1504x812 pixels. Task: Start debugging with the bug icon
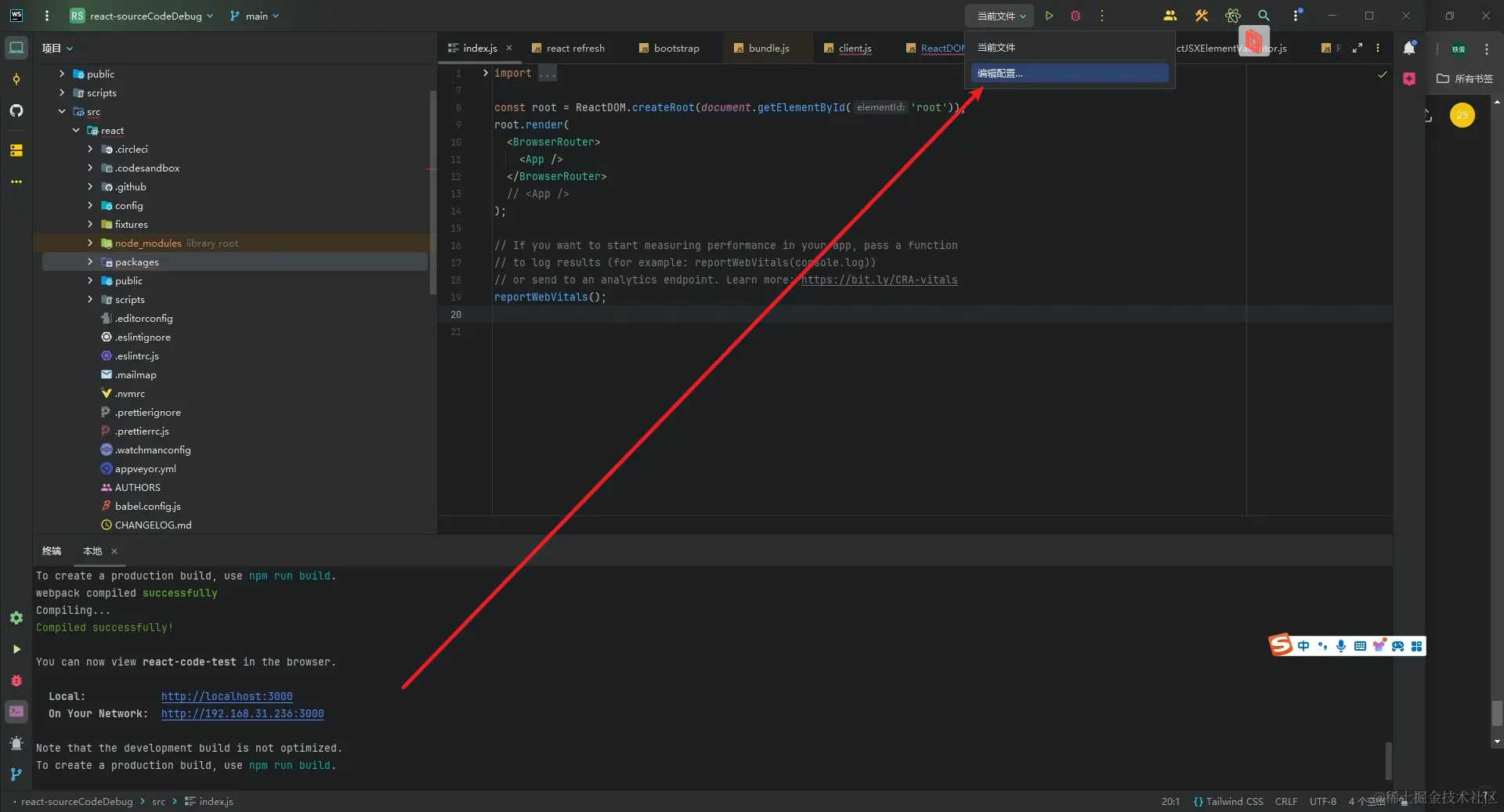coord(1076,16)
